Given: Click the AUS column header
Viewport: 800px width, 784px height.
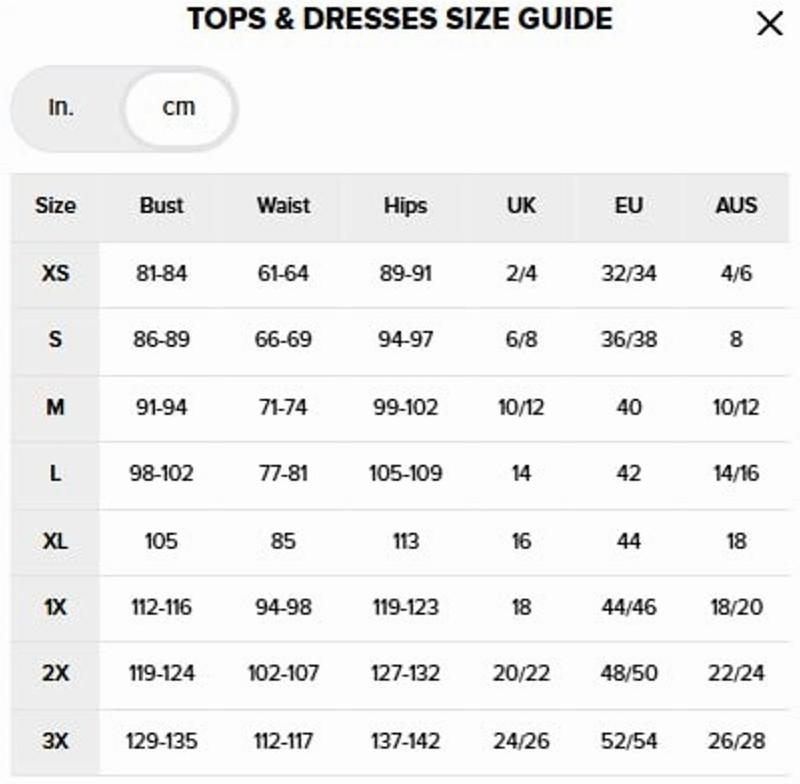Looking at the screenshot, I should [x=736, y=206].
